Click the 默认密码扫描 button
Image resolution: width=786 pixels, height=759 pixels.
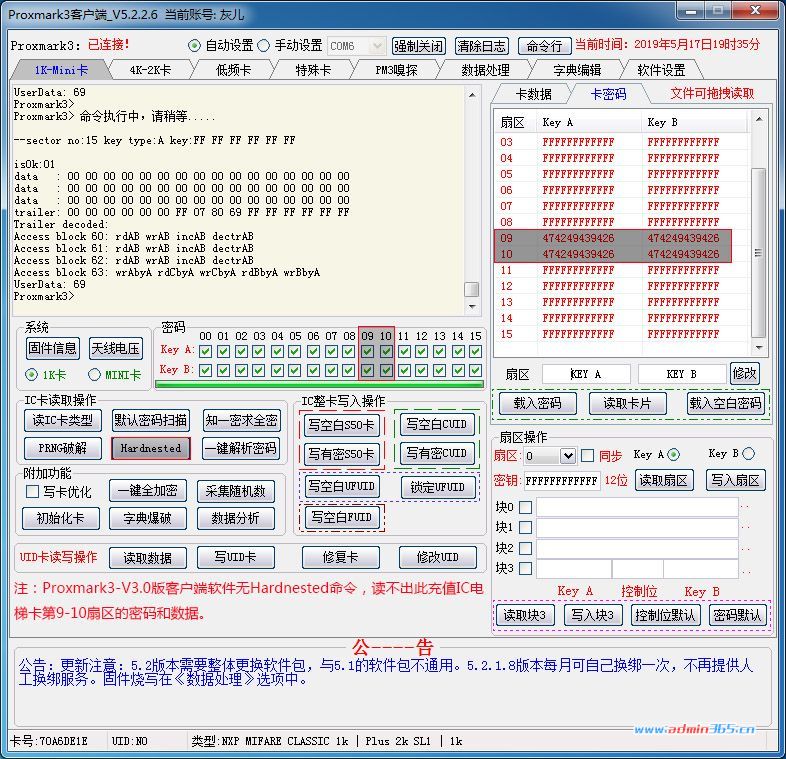150,420
